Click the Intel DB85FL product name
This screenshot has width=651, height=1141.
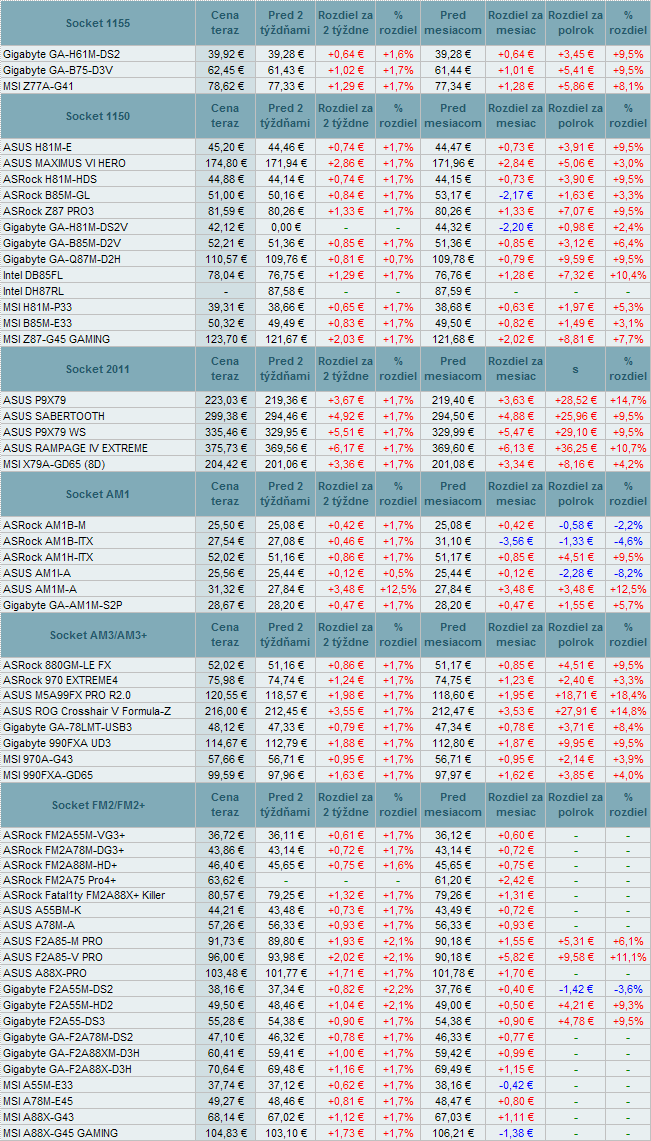pos(34,275)
